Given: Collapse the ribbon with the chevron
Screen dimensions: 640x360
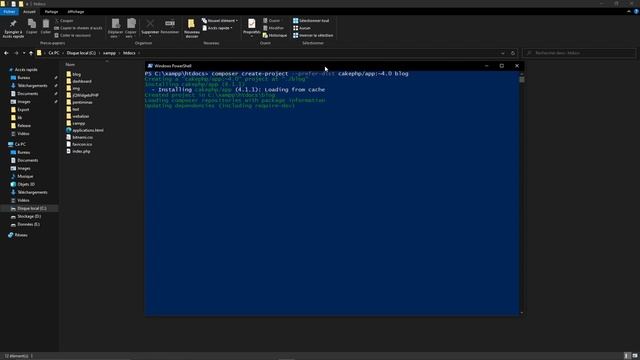Looking at the screenshot, I should 629,12.
